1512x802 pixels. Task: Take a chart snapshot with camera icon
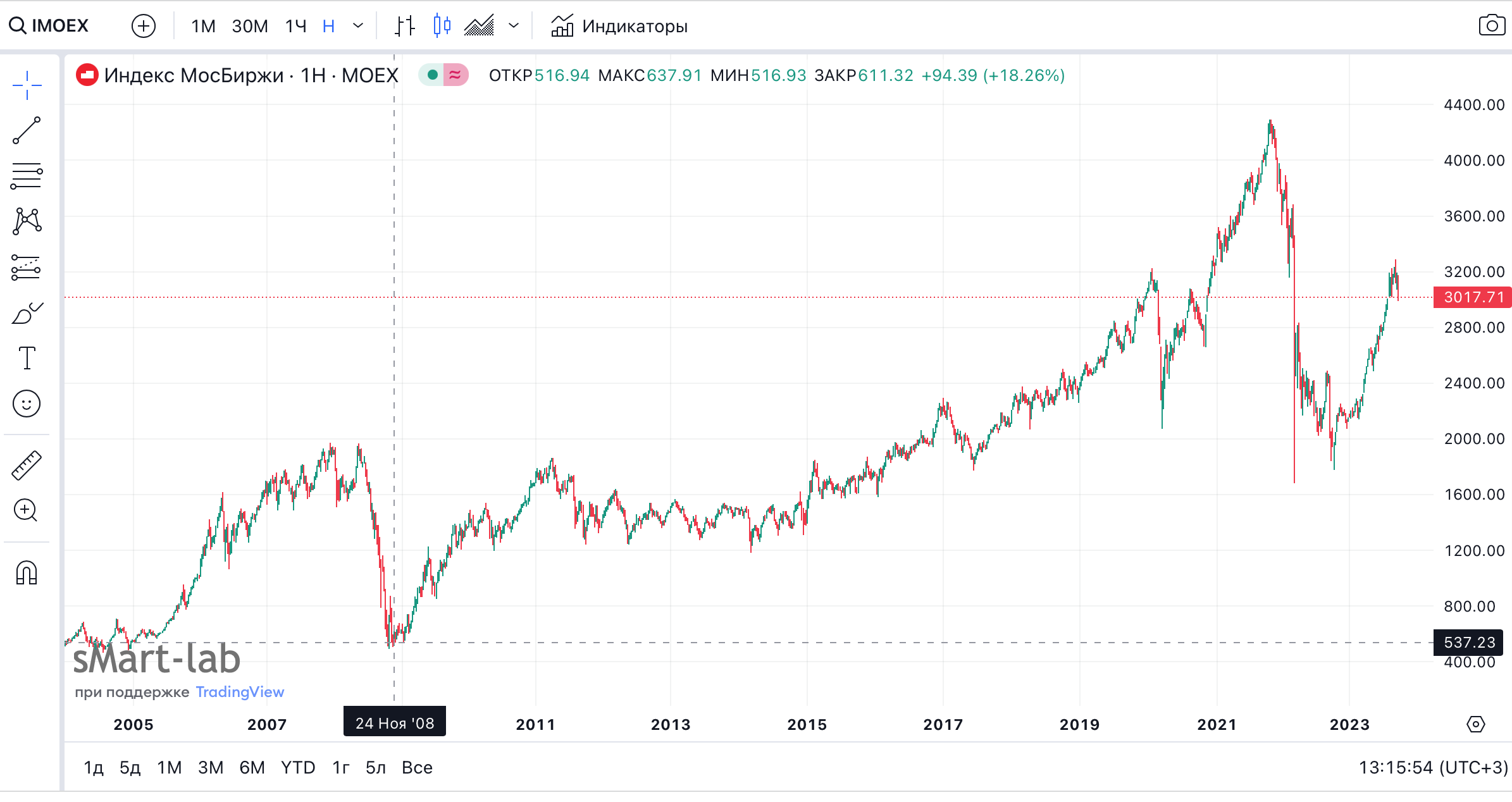1492,25
